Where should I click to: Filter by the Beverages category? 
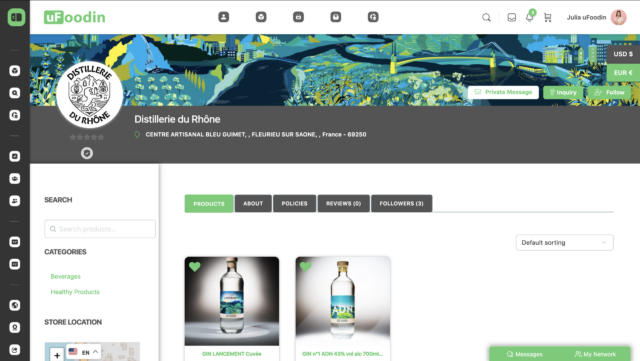(65, 276)
